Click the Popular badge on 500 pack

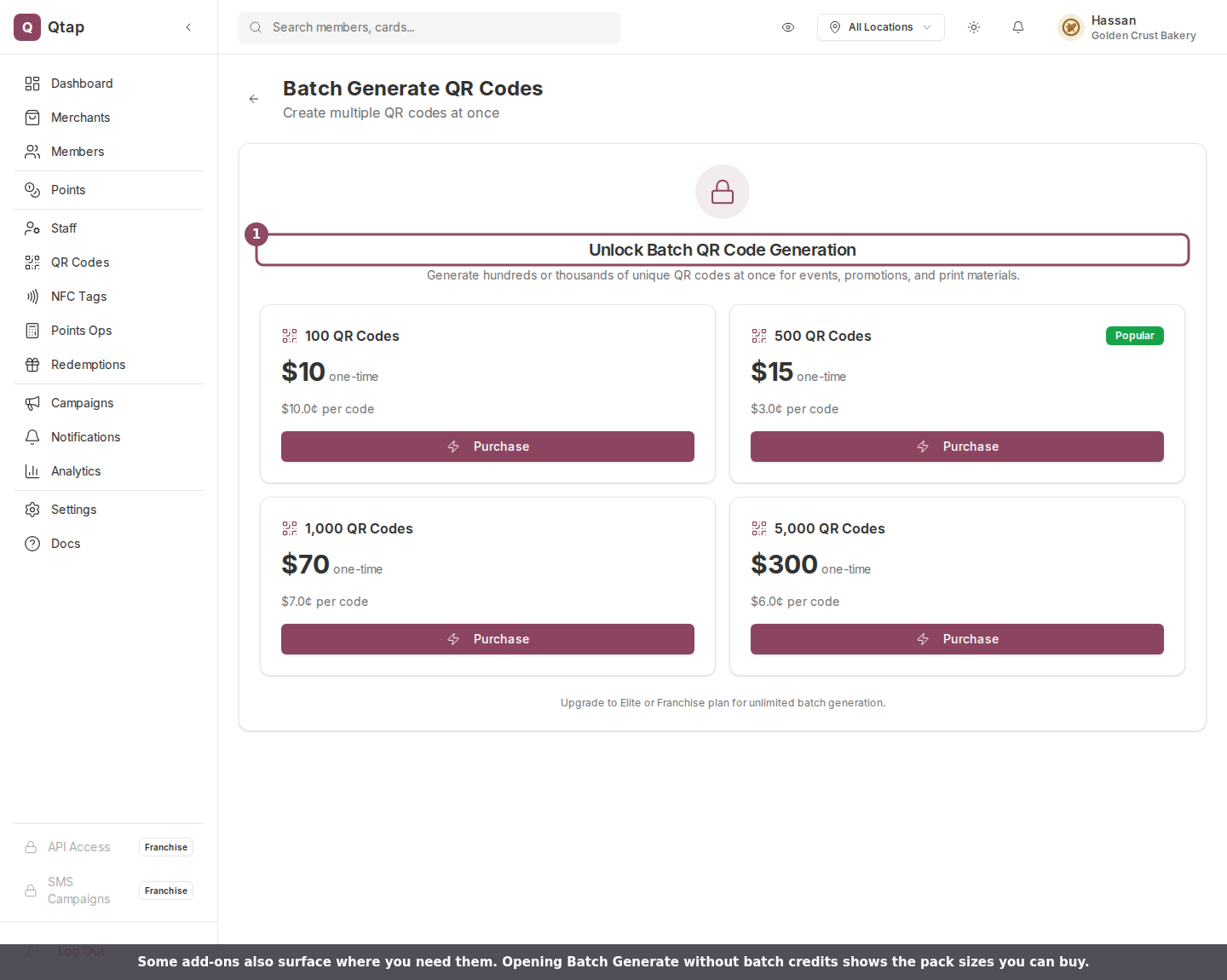pyautogui.click(x=1135, y=336)
